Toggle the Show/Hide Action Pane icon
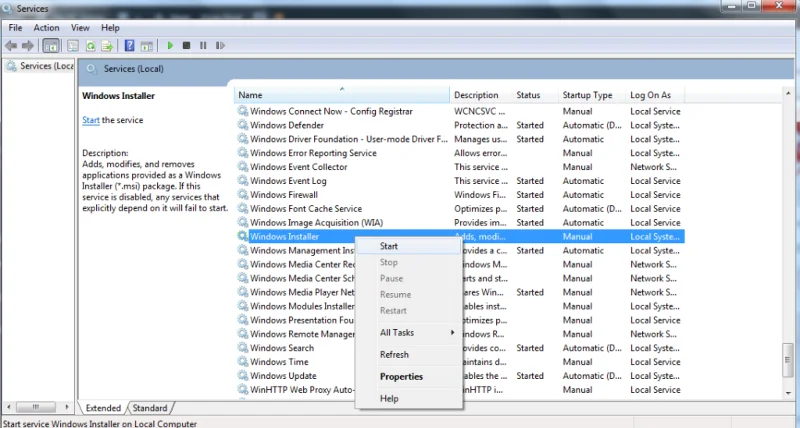This screenshot has height=428, width=800. point(147,46)
